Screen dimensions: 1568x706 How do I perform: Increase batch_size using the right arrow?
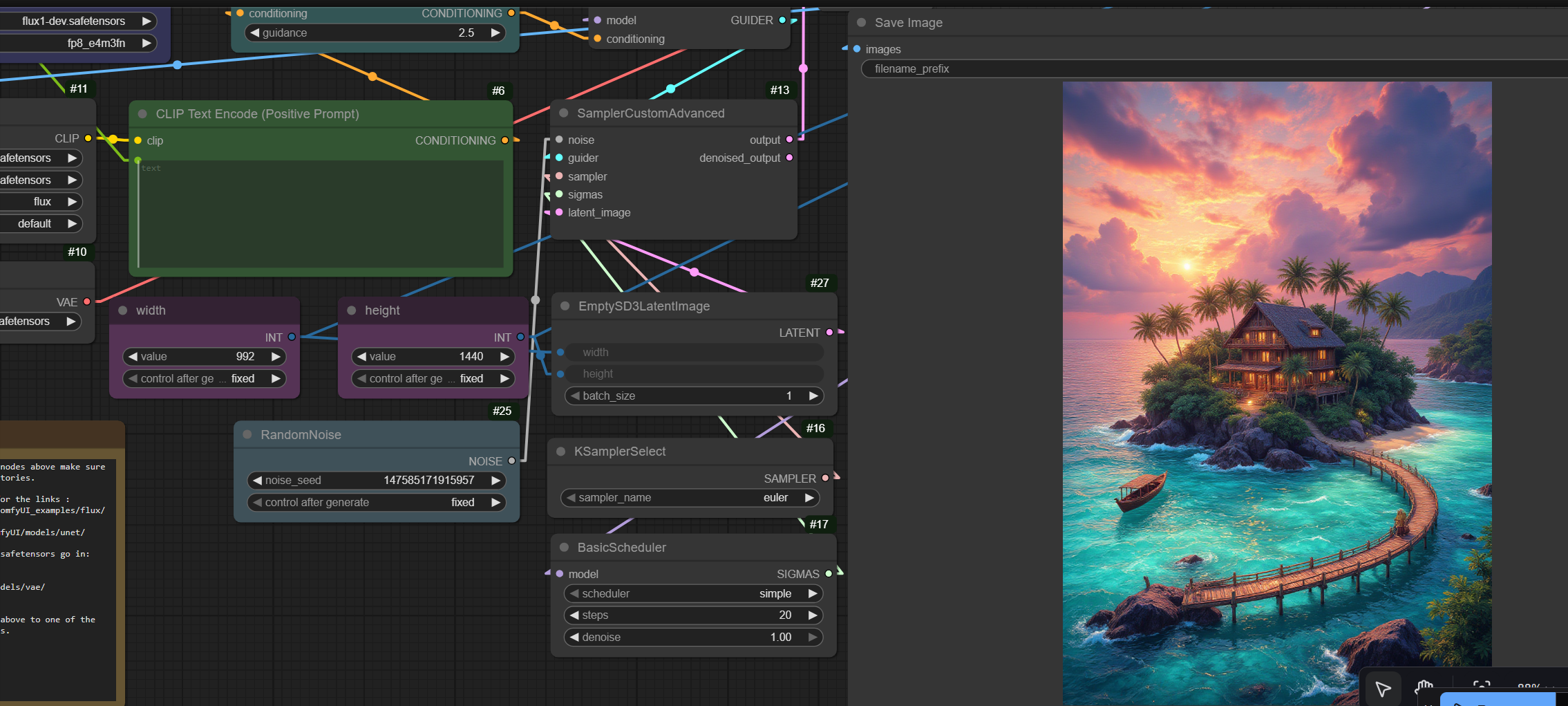coord(813,396)
